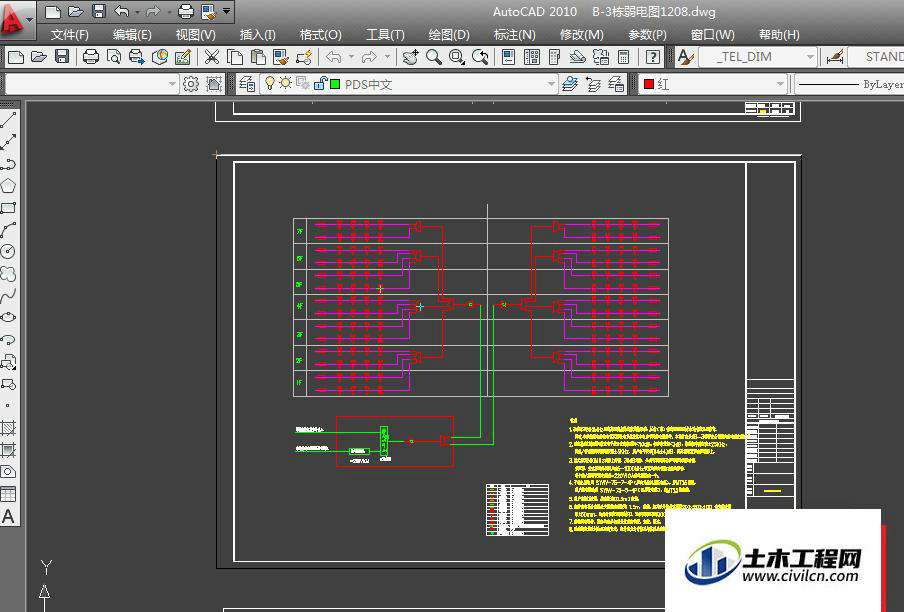Click Quick Access Plot button

[186, 11]
